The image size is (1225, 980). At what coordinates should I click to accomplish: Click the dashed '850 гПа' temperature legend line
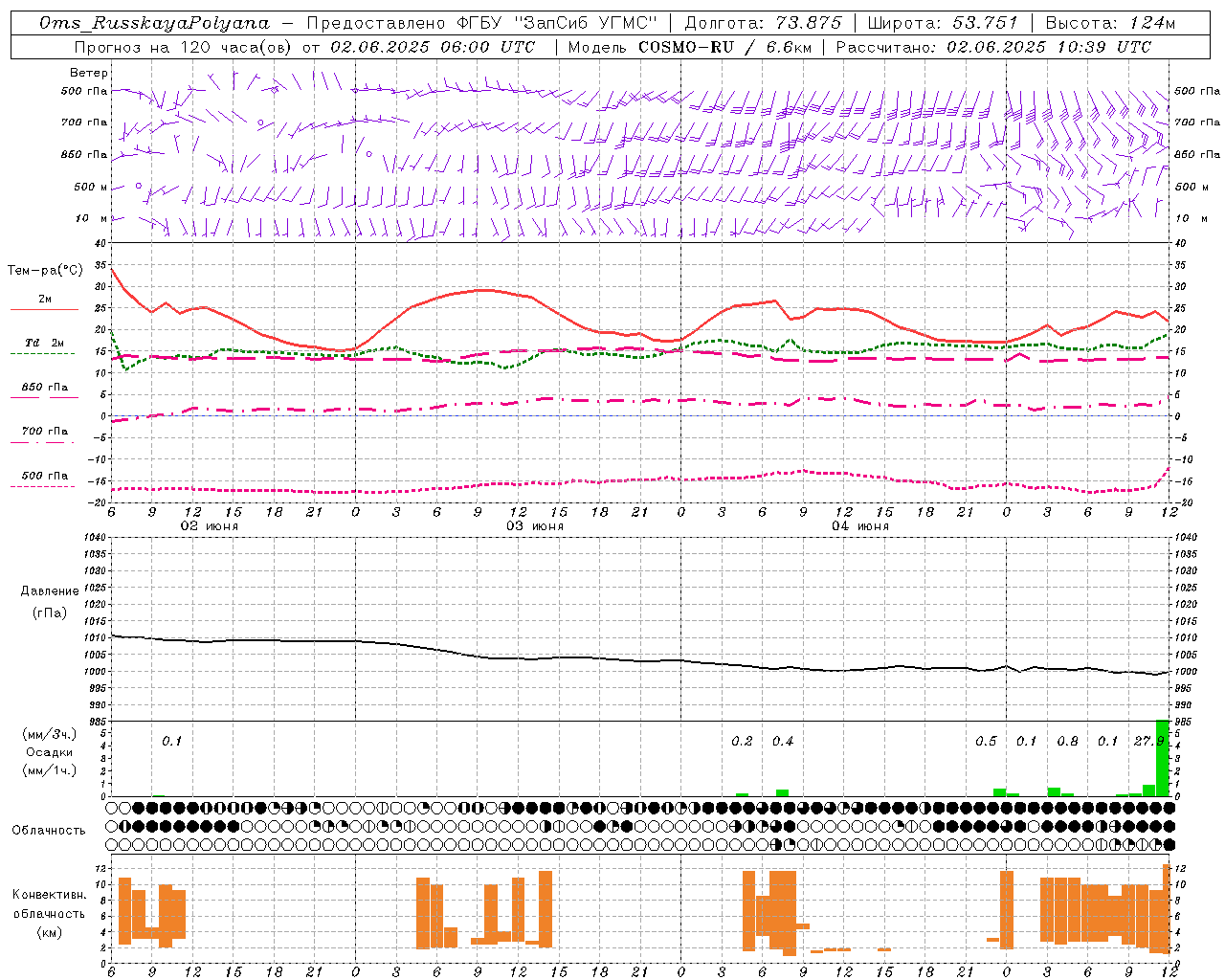pyautogui.click(x=44, y=397)
